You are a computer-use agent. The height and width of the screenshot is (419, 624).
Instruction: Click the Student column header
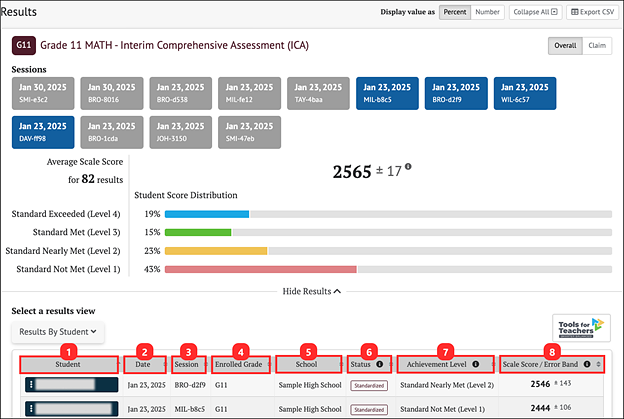tap(67, 365)
